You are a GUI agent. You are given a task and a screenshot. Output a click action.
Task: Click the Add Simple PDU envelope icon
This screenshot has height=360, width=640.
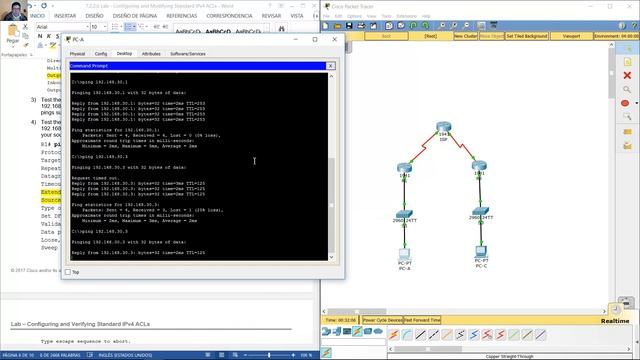[627, 131]
